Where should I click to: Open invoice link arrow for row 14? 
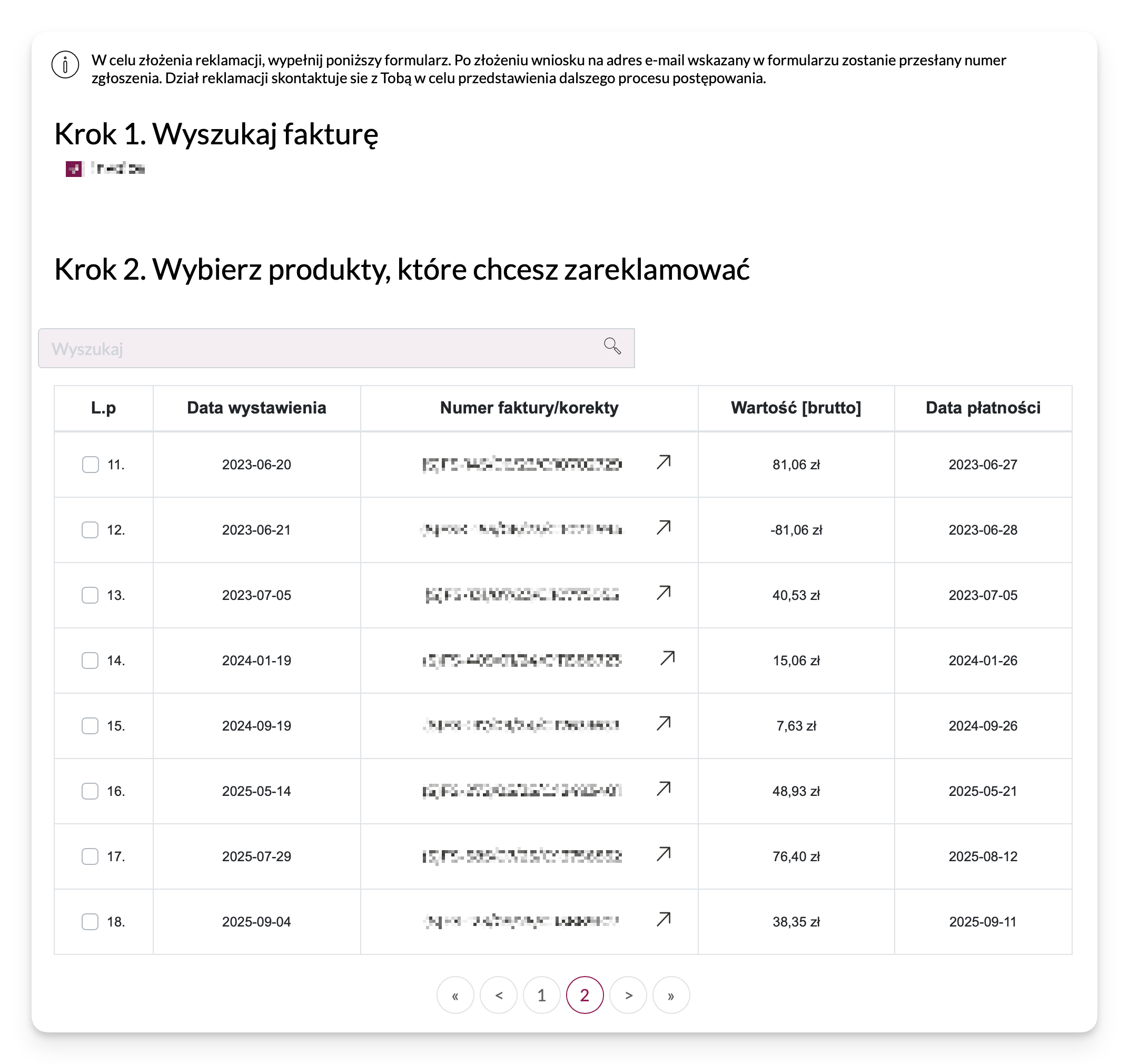[667, 658]
